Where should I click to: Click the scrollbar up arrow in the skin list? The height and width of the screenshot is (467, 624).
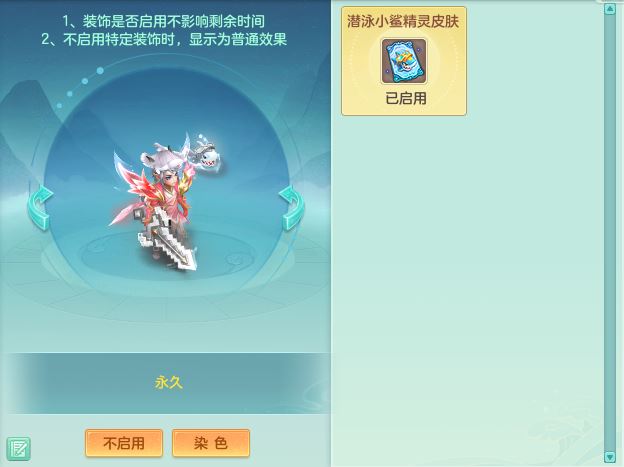pyautogui.click(x=609, y=8)
